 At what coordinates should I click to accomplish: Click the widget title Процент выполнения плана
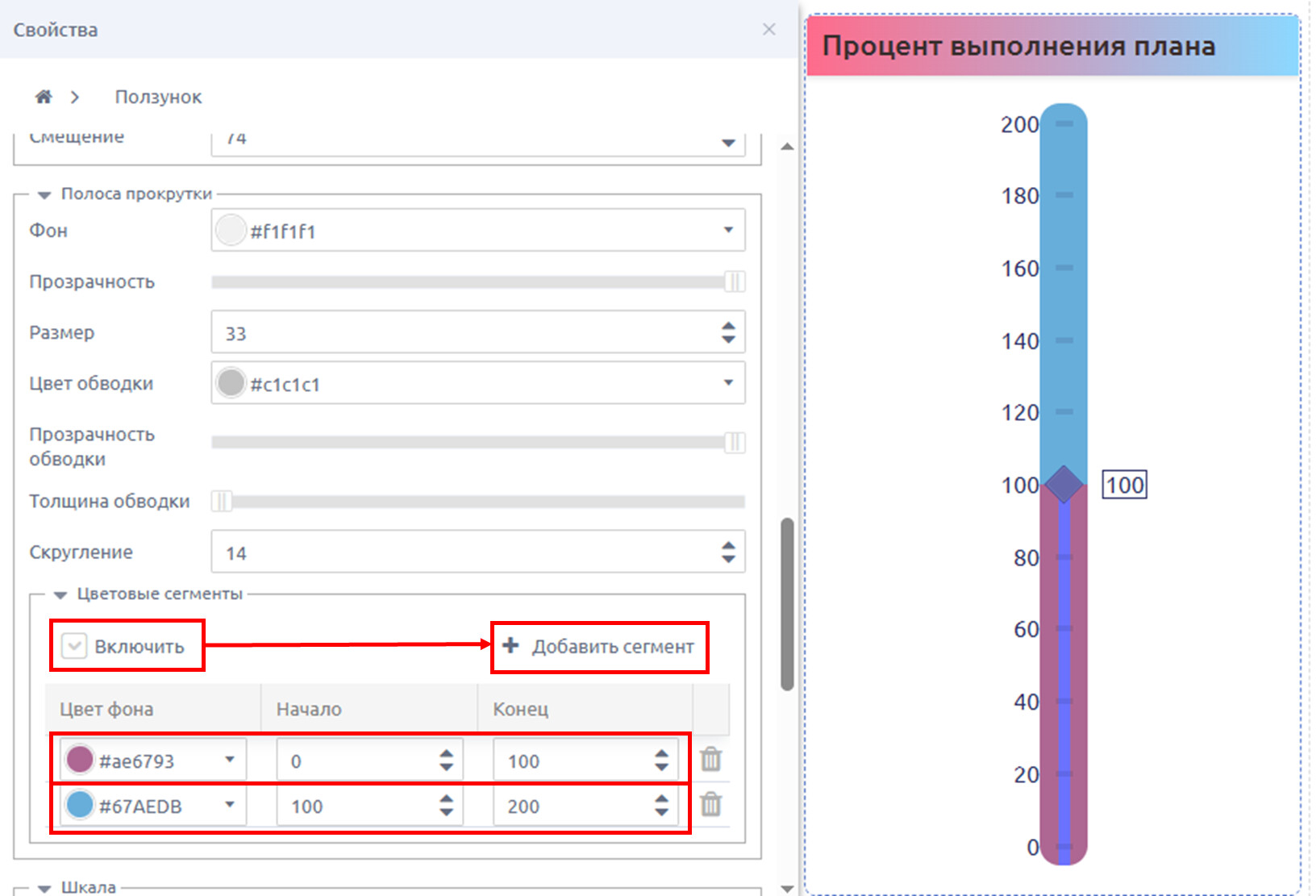coord(1018,46)
